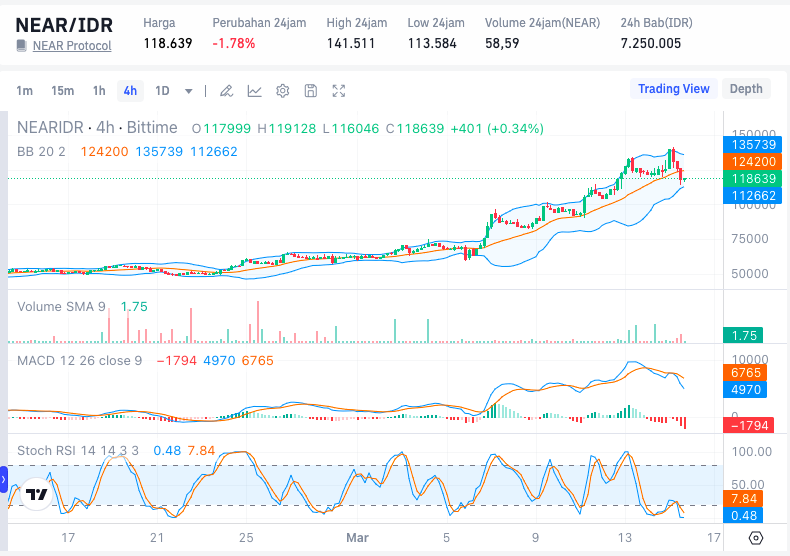The image size is (790, 556).
Task: Open the indicators line-chart icon
Action: pos(254,91)
